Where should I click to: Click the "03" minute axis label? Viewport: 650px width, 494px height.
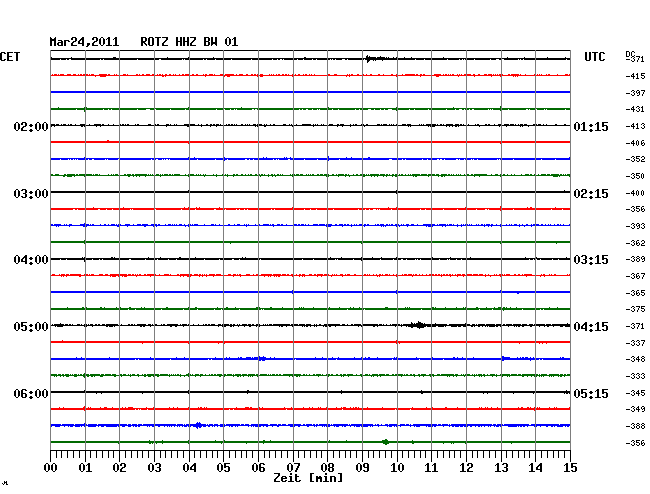154,468
